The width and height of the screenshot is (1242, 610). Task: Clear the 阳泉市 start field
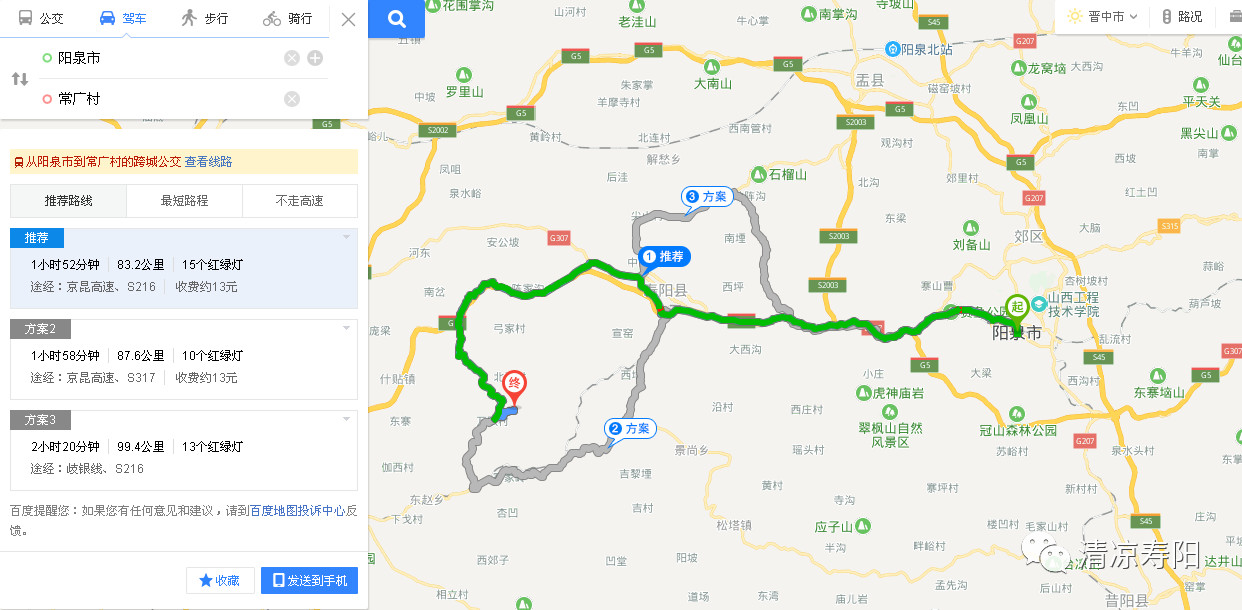(292, 58)
